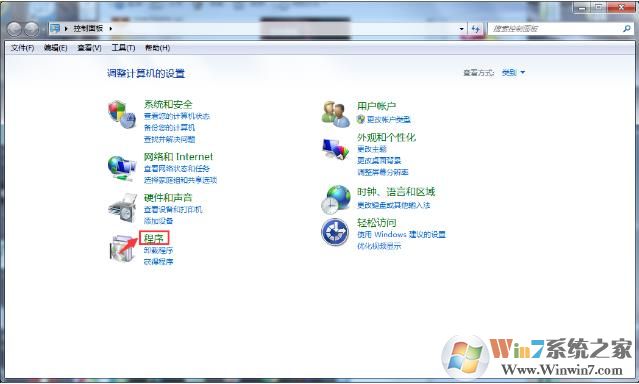Click the search magnifier icon

pos(627,29)
